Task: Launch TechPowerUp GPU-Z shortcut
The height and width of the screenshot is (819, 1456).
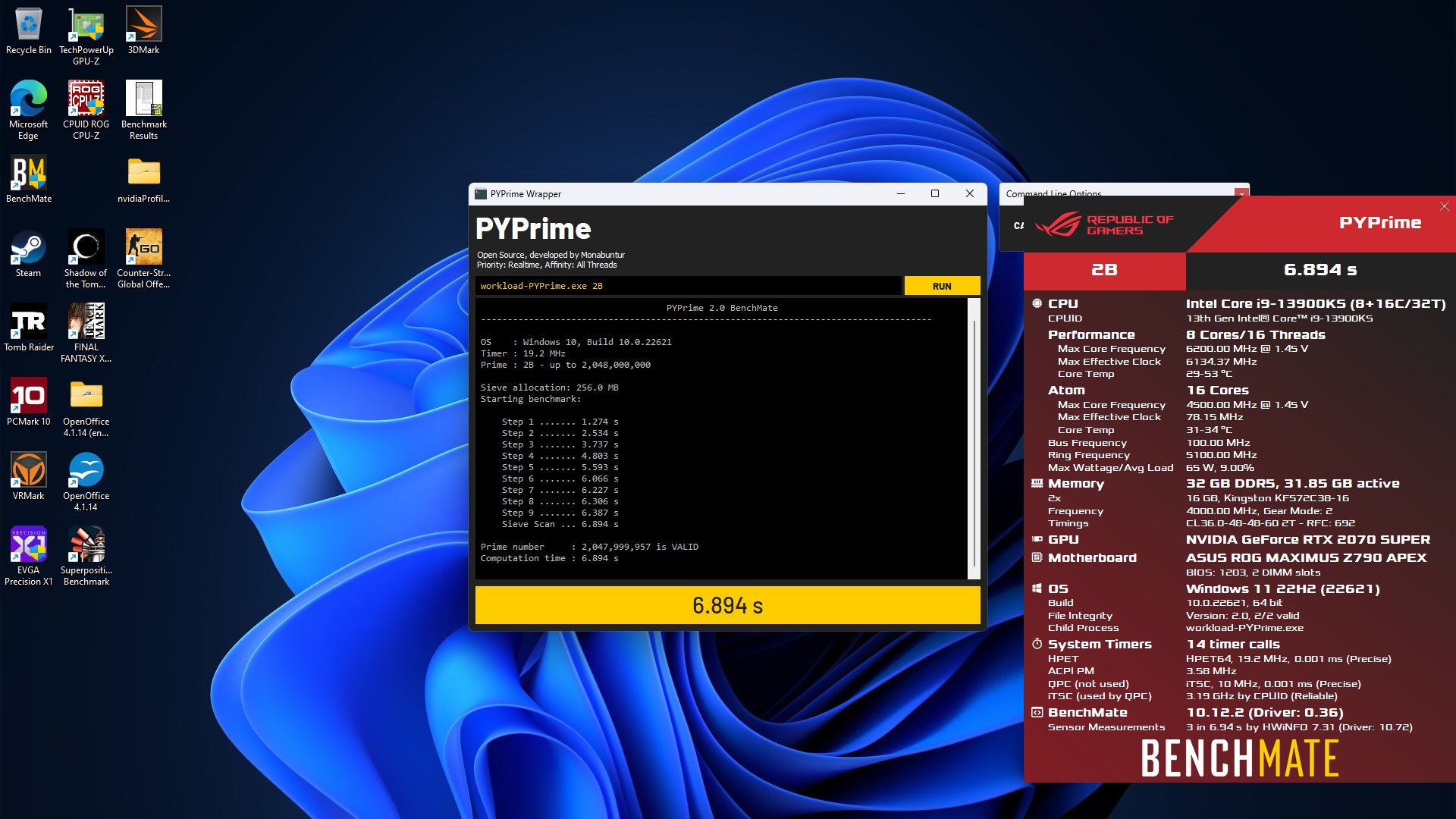Action: coord(86,36)
